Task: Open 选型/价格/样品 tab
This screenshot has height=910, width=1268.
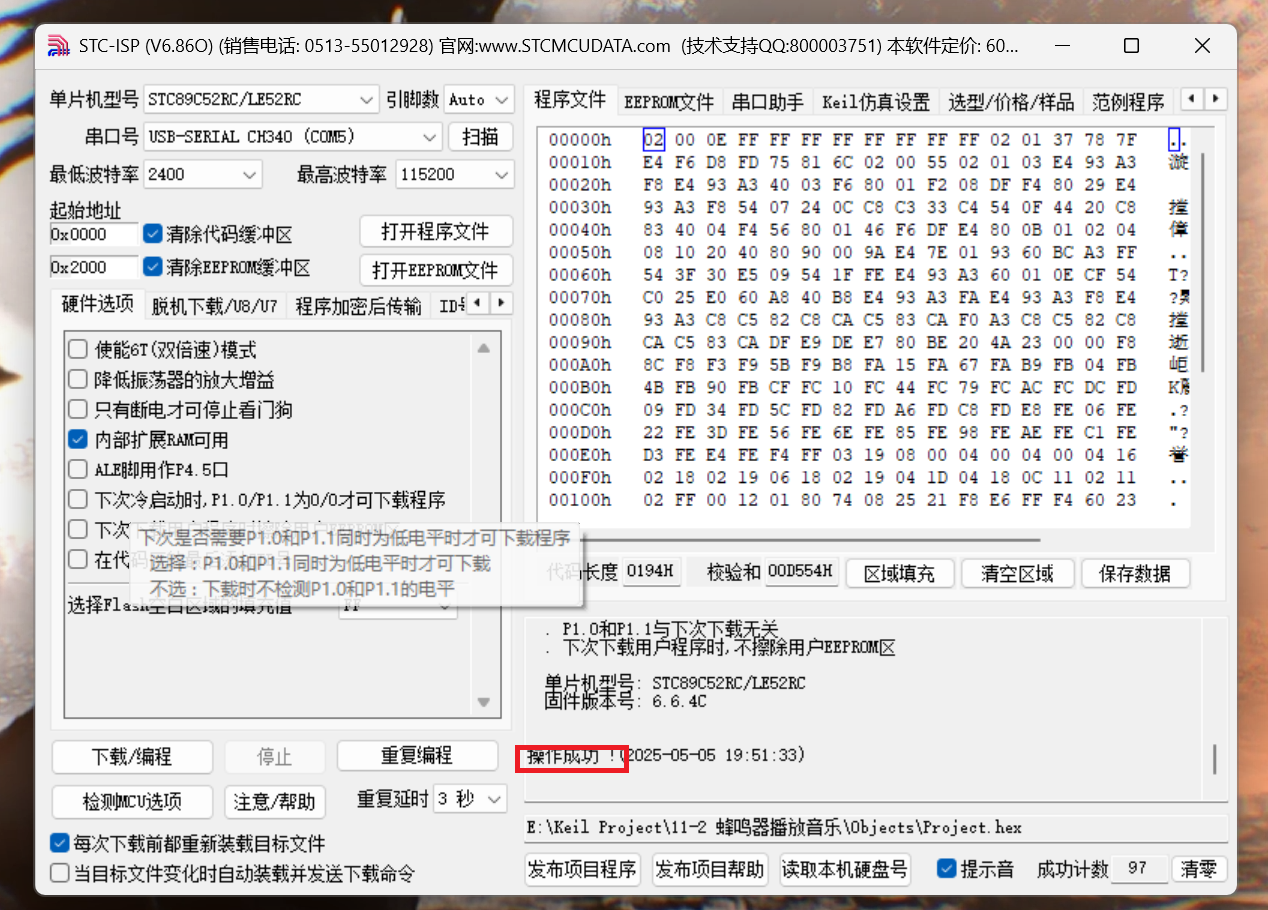Action: (1012, 102)
